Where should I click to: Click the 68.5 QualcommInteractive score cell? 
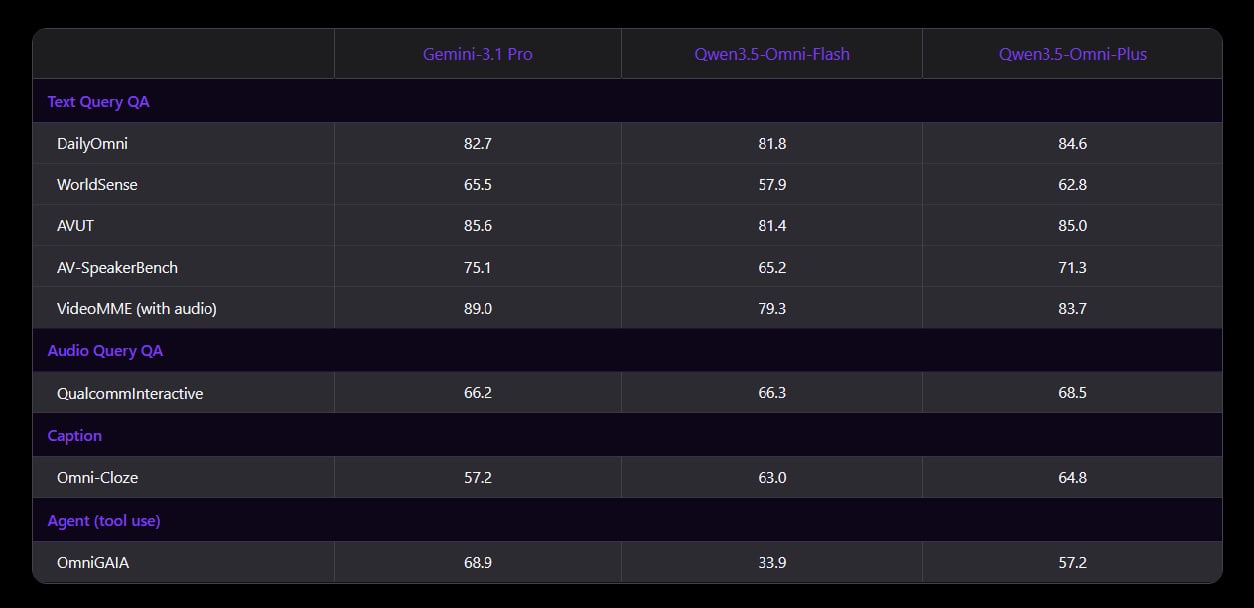(x=1072, y=393)
